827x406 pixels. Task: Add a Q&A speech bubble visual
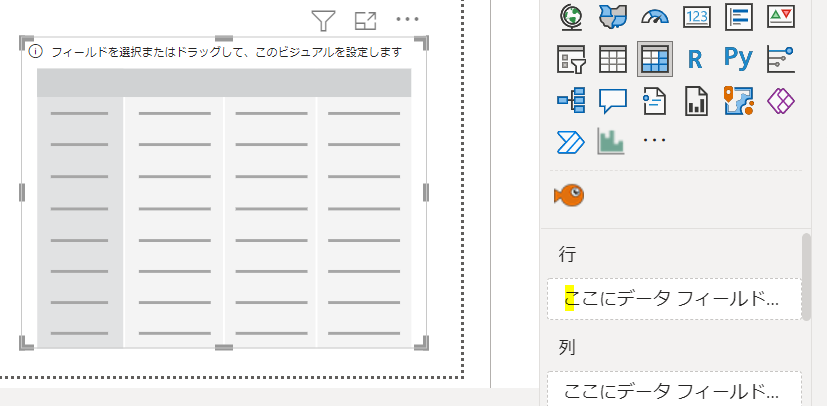[x=613, y=100]
